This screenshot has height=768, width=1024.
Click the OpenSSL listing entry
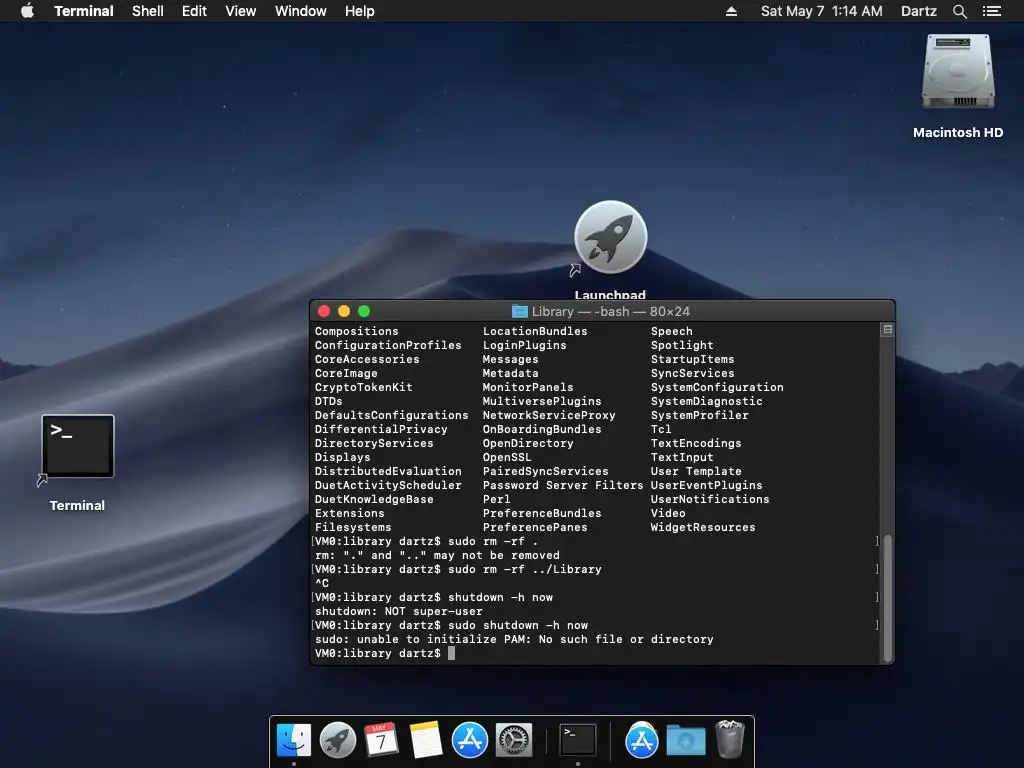coord(507,457)
